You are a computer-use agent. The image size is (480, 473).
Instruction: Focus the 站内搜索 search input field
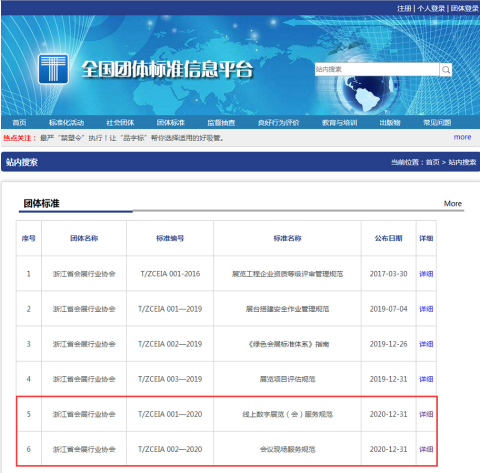[x=377, y=69]
